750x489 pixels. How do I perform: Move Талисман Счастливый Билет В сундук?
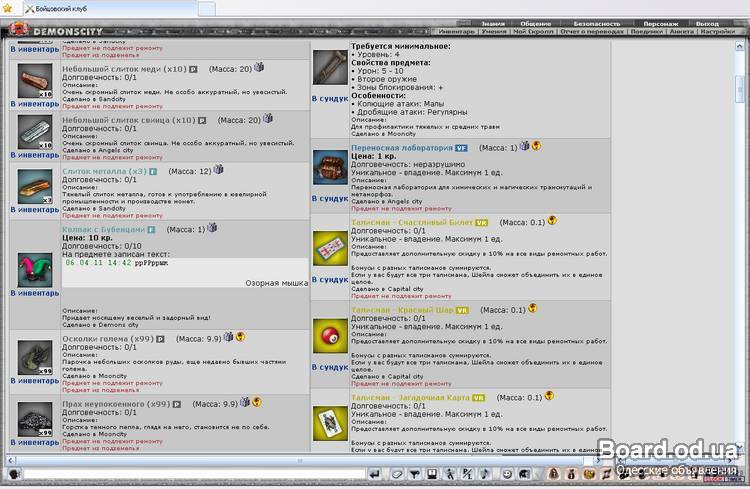330,279
